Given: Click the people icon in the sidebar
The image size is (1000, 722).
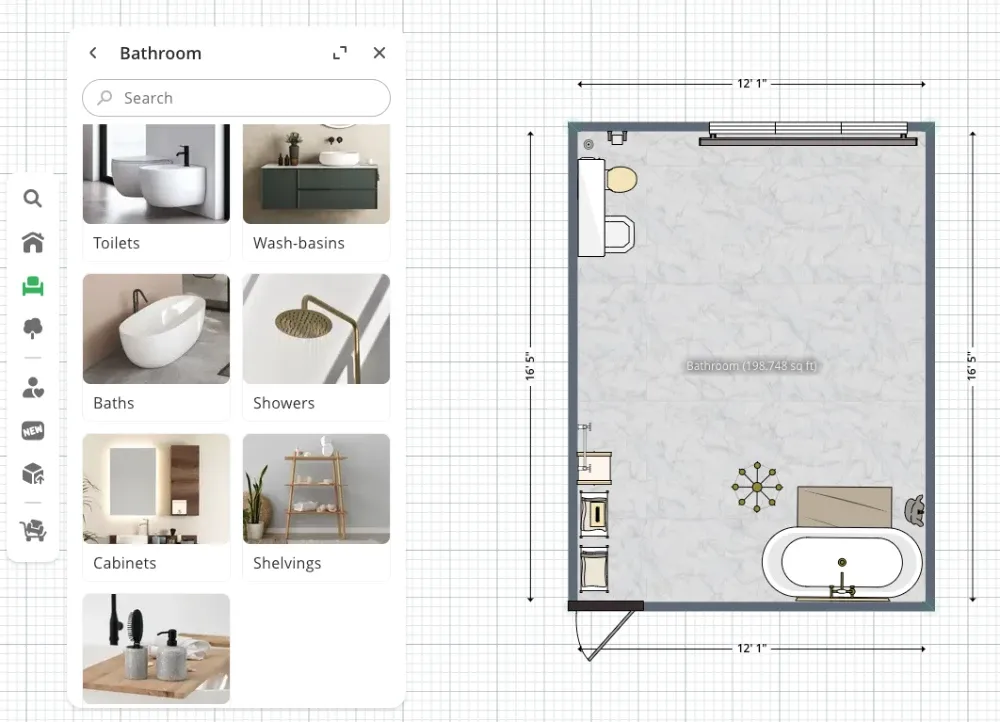Looking at the screenshot, I should click(x=33, y=387).
